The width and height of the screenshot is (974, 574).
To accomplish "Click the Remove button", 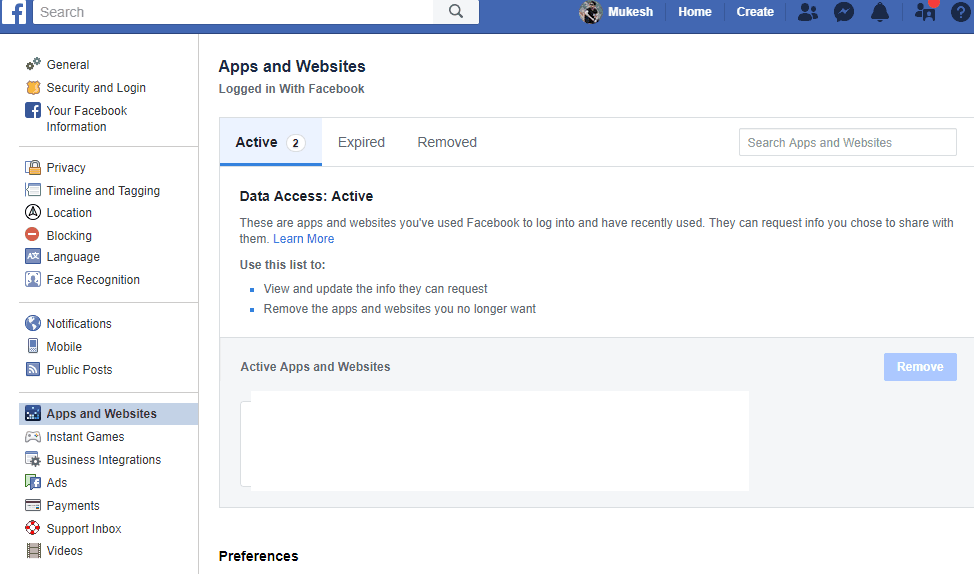I will 920,367.
